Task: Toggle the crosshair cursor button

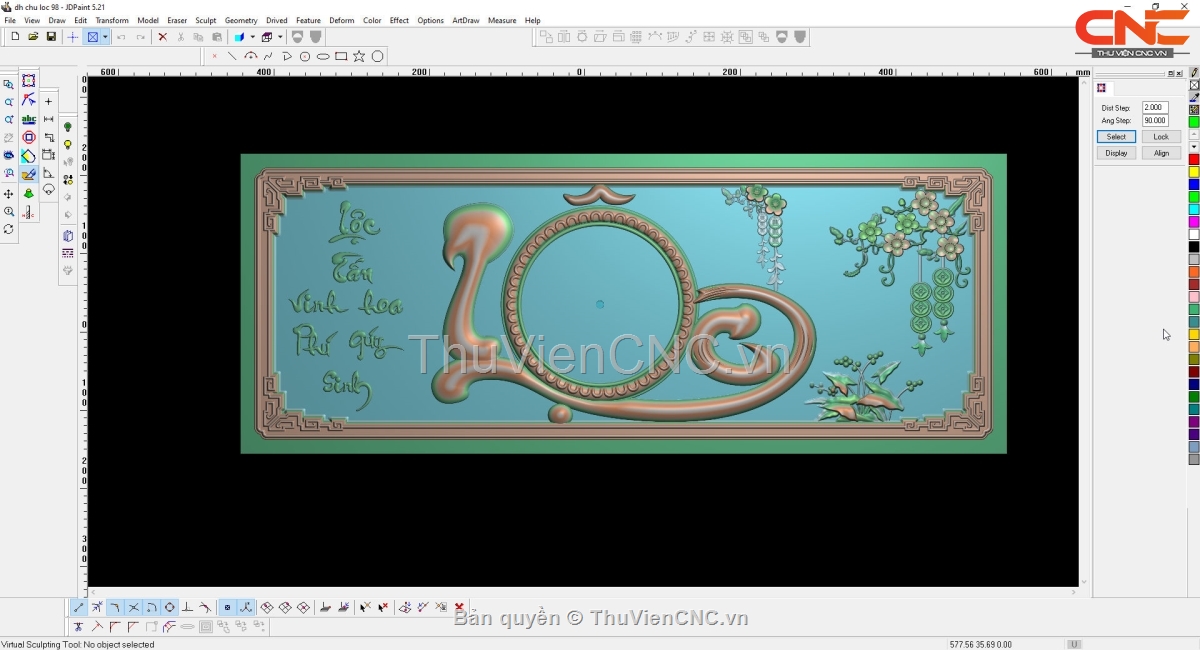Action: click(x=72, y=37)
